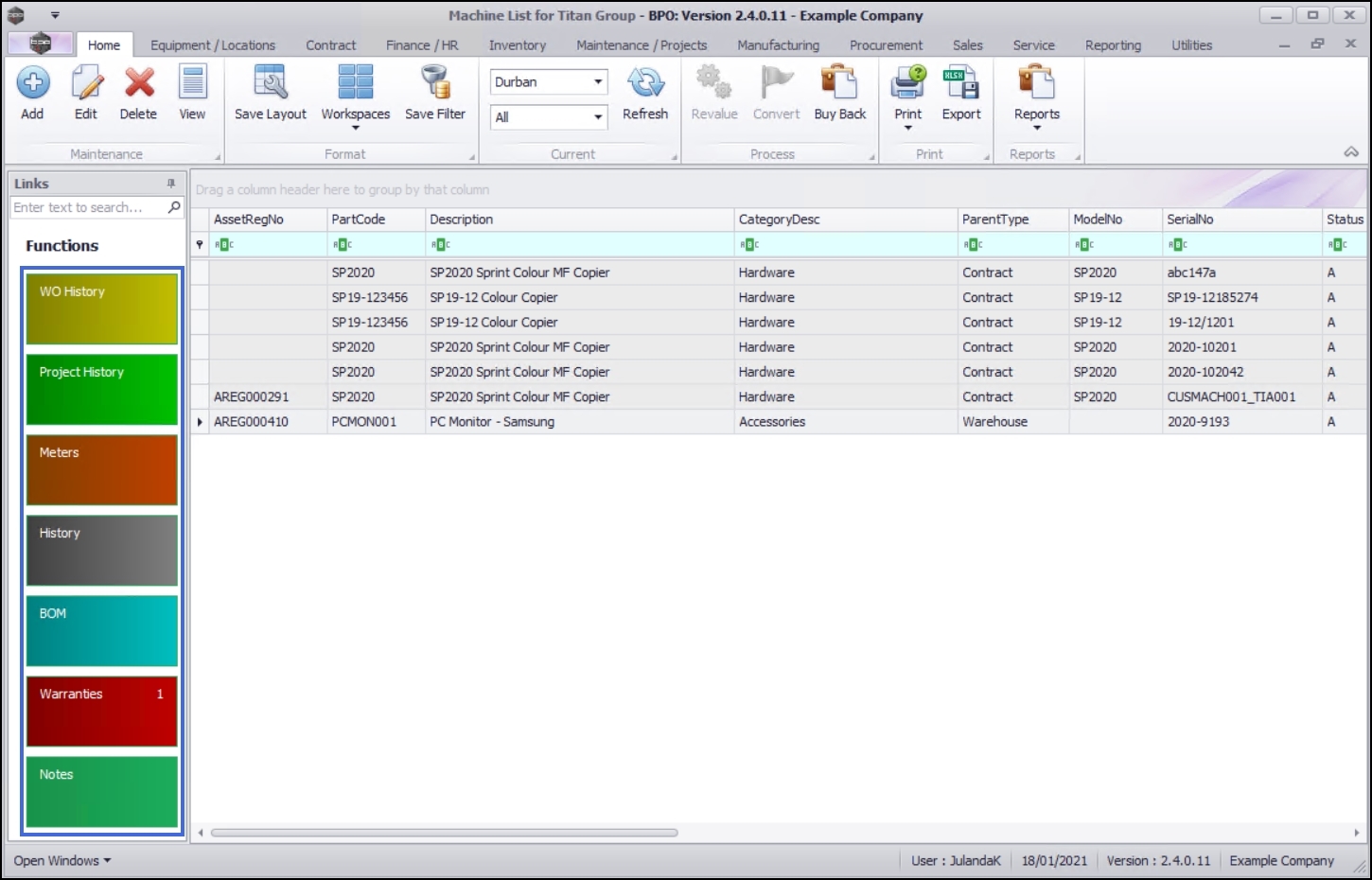Click the Add machine icon

coord(32,82)
